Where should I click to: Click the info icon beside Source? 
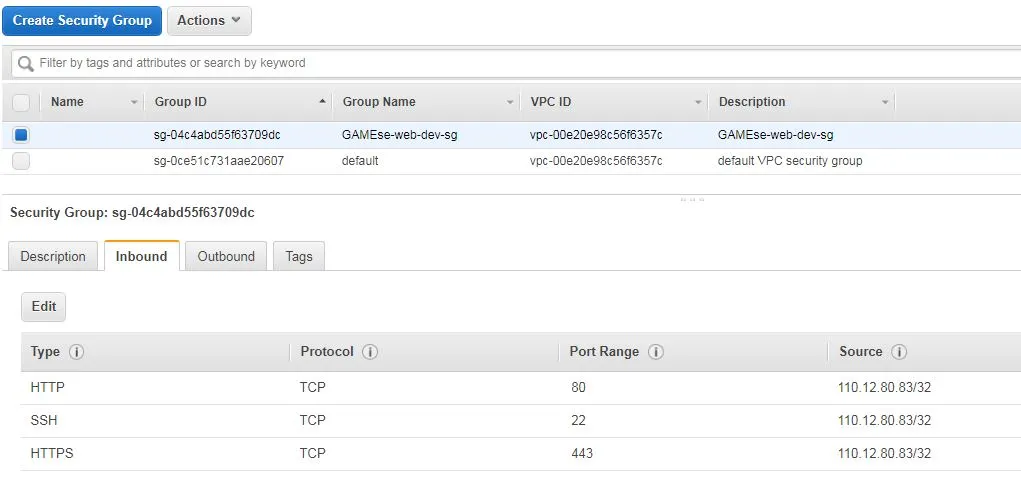[x=899, y=352]
